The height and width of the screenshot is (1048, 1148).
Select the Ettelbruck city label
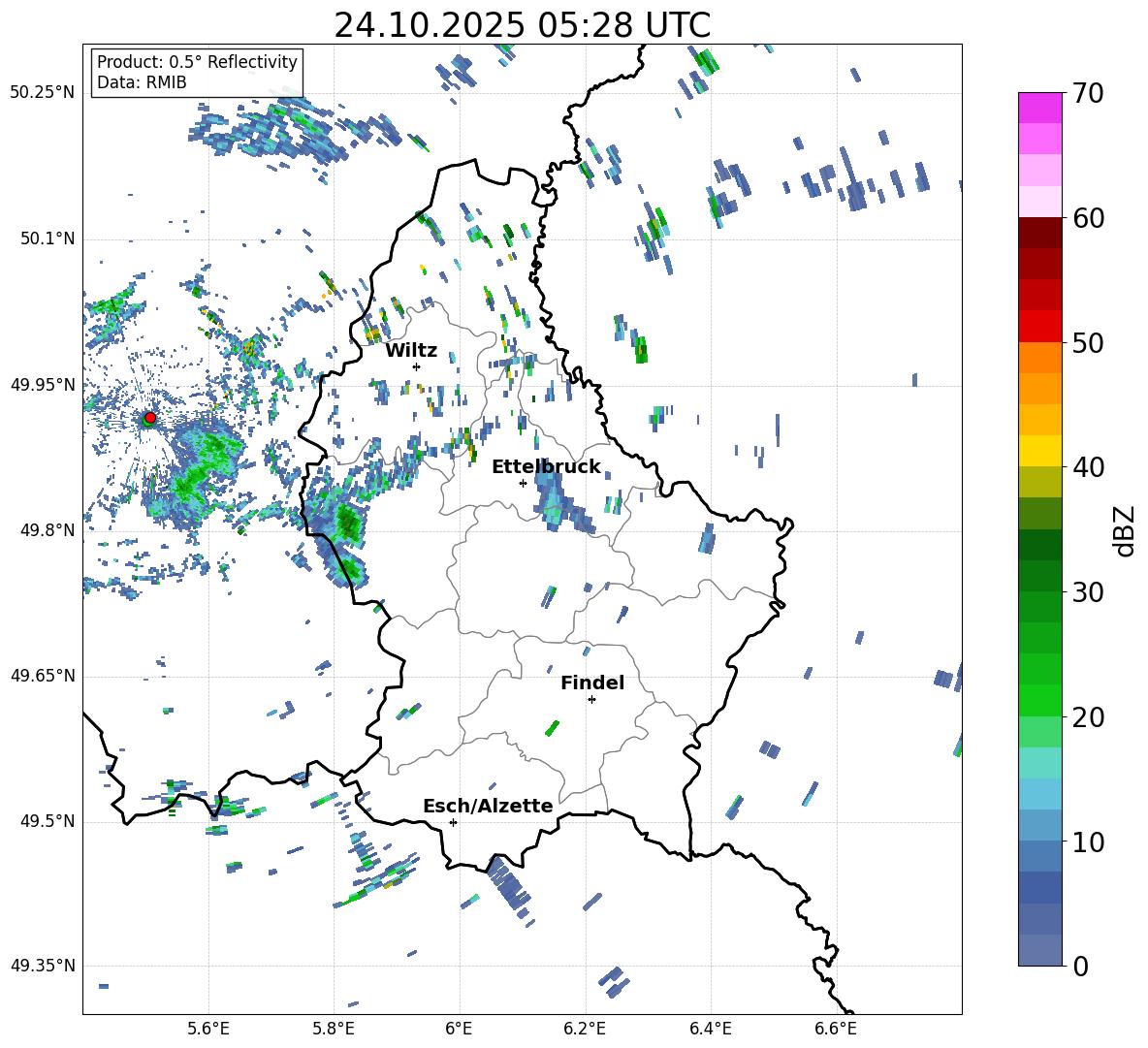pos(546,466)
